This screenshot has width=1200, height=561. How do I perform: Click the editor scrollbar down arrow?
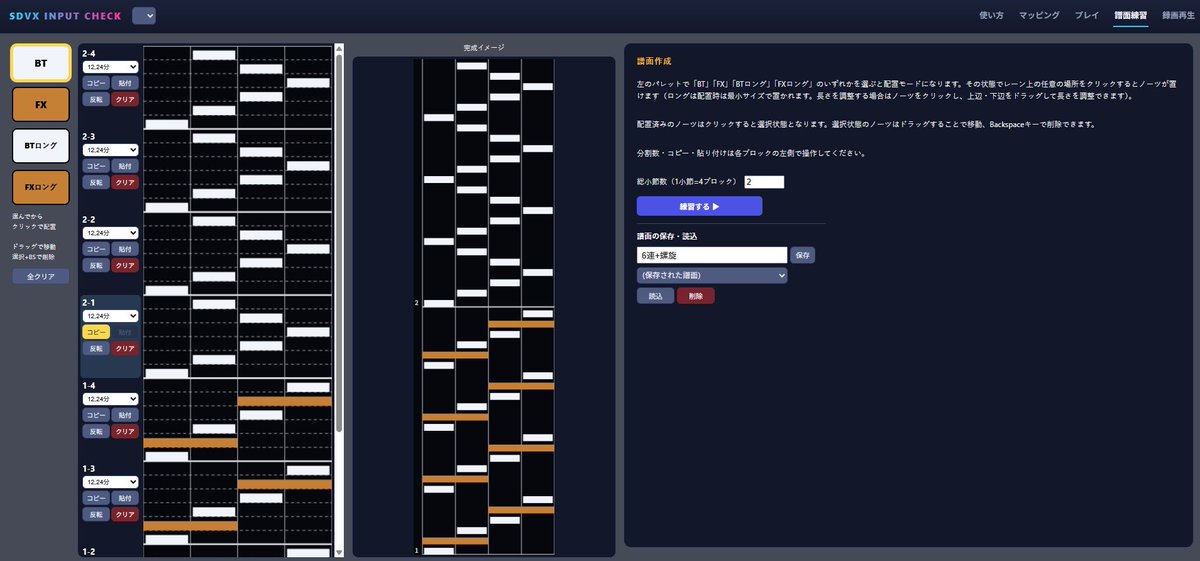pos(339,551)
